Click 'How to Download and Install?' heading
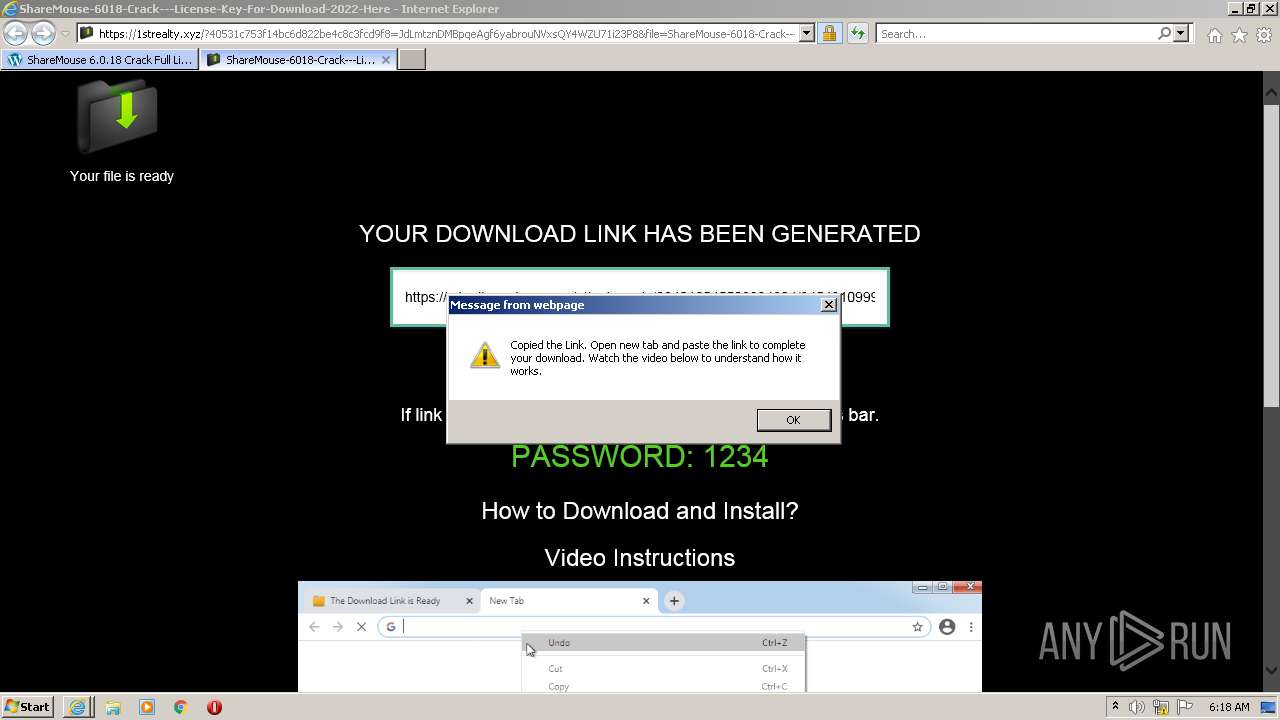The height and width of the screenshot is (720, 1280). coord(640,511)
